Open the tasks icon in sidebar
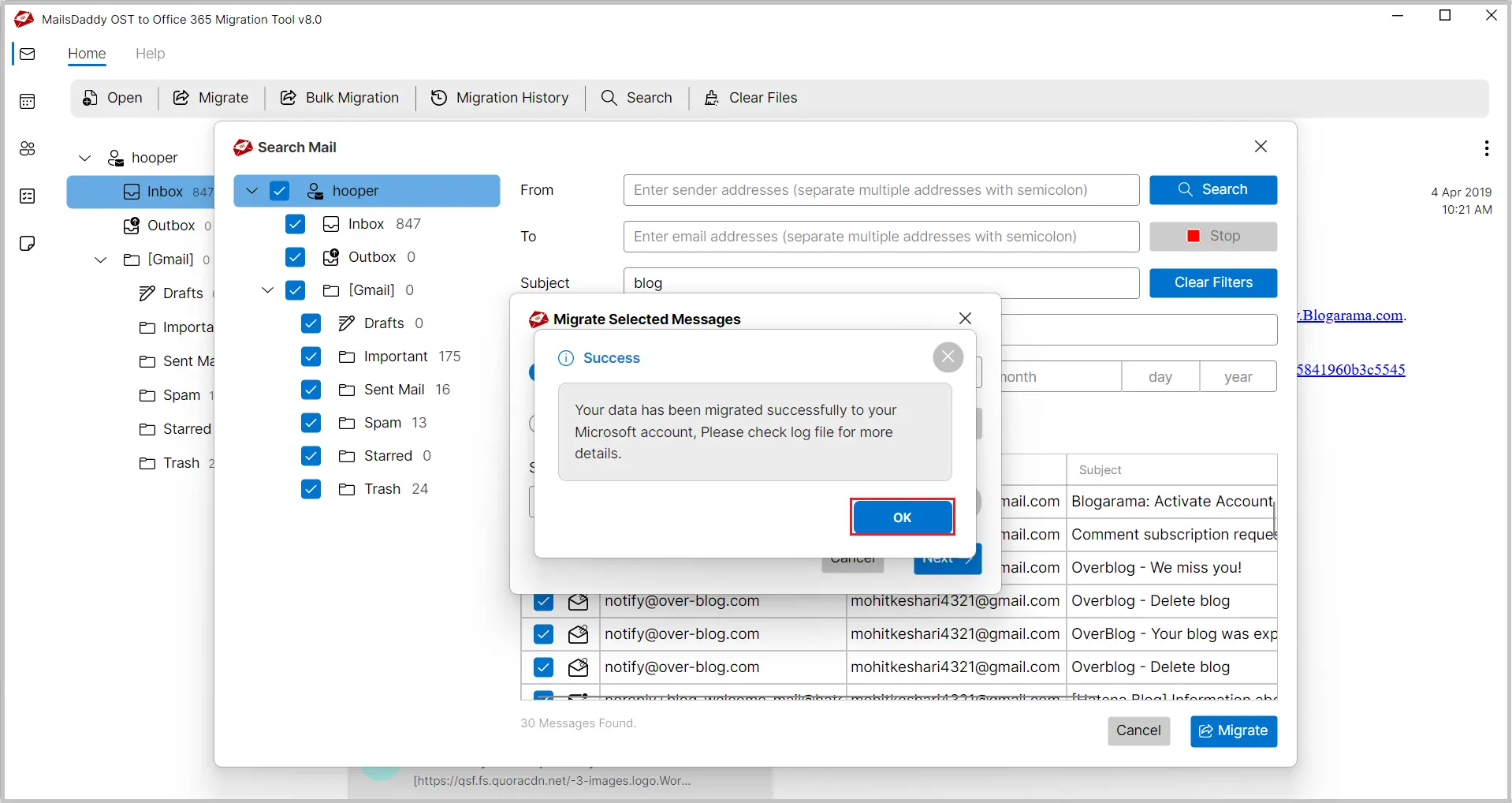The width and height of the screenshot is (1512, 803). pos(28,196)
